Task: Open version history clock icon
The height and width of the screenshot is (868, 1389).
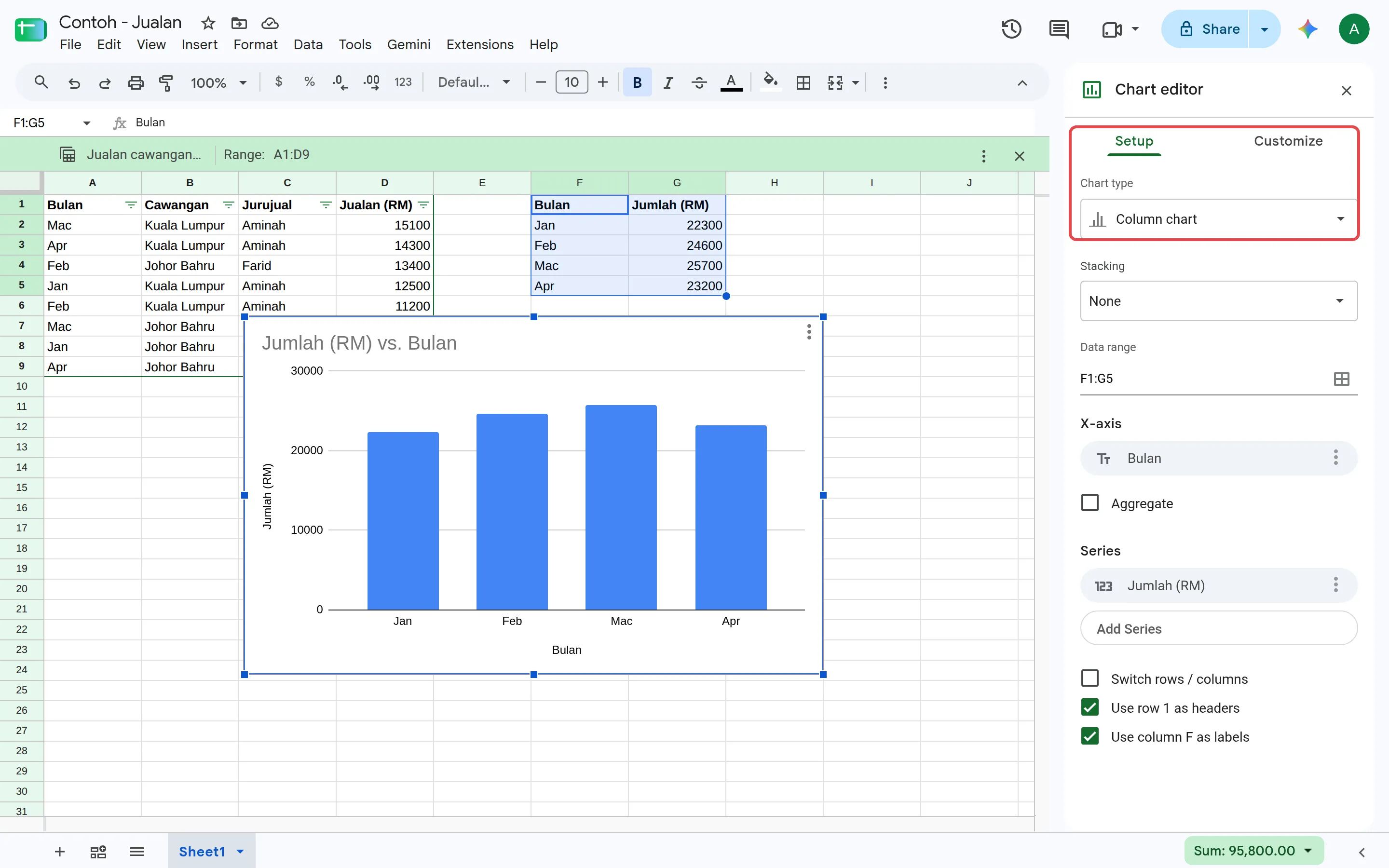Action: 1011,29
